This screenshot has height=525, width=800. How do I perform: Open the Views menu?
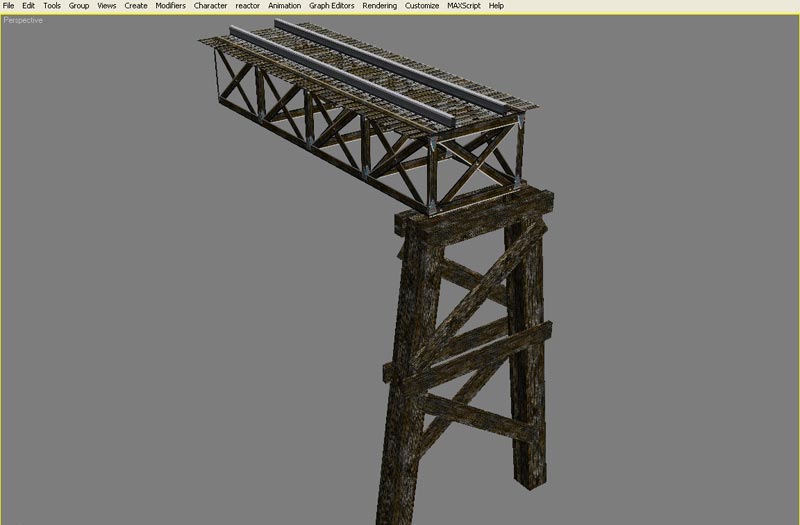107,6
